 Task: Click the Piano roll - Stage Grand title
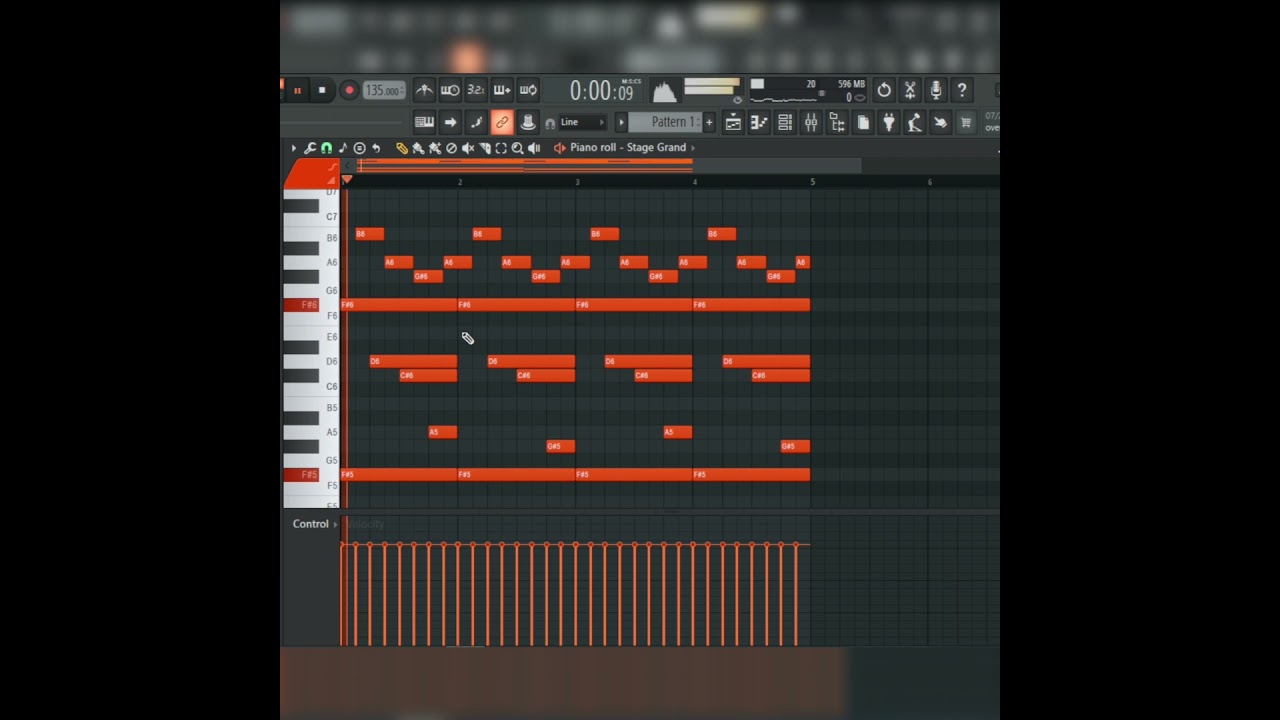click(628, 147)
